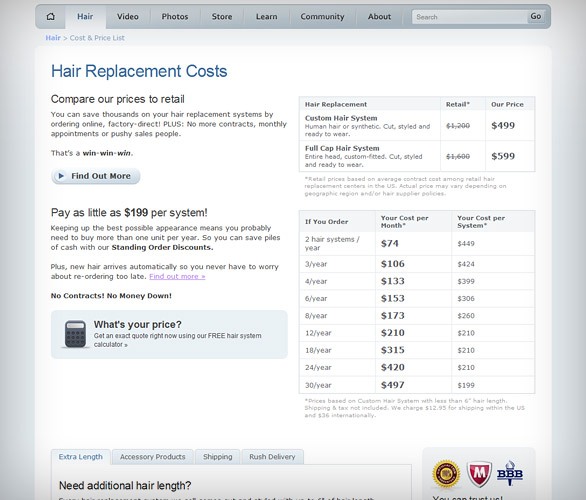Click the $106 monthly cost

[393, 264]
